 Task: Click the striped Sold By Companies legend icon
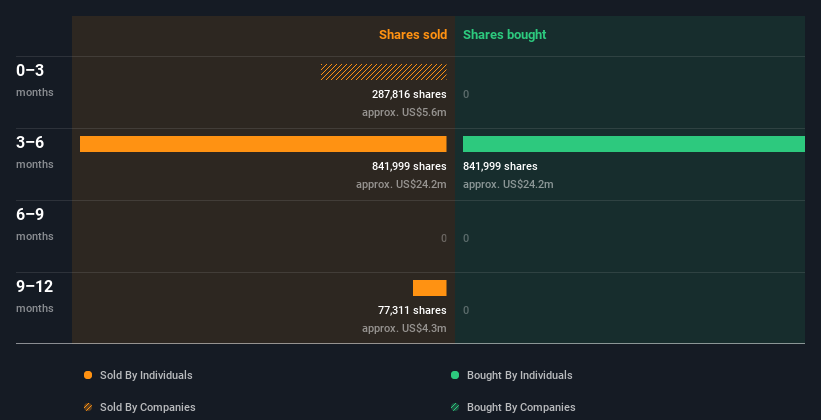[x=88, y=407]
